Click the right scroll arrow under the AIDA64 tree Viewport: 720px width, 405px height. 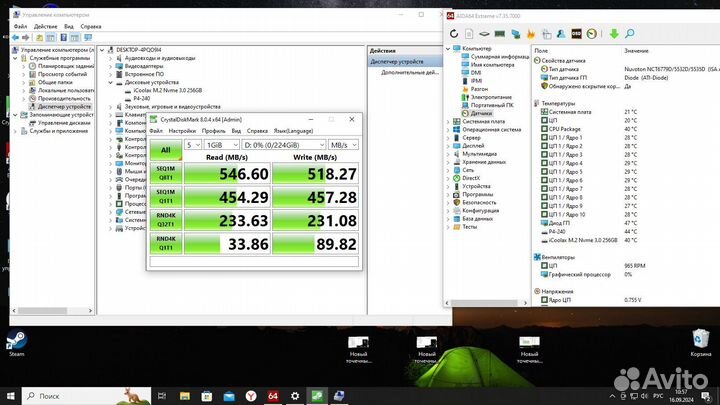pos(525,303)
